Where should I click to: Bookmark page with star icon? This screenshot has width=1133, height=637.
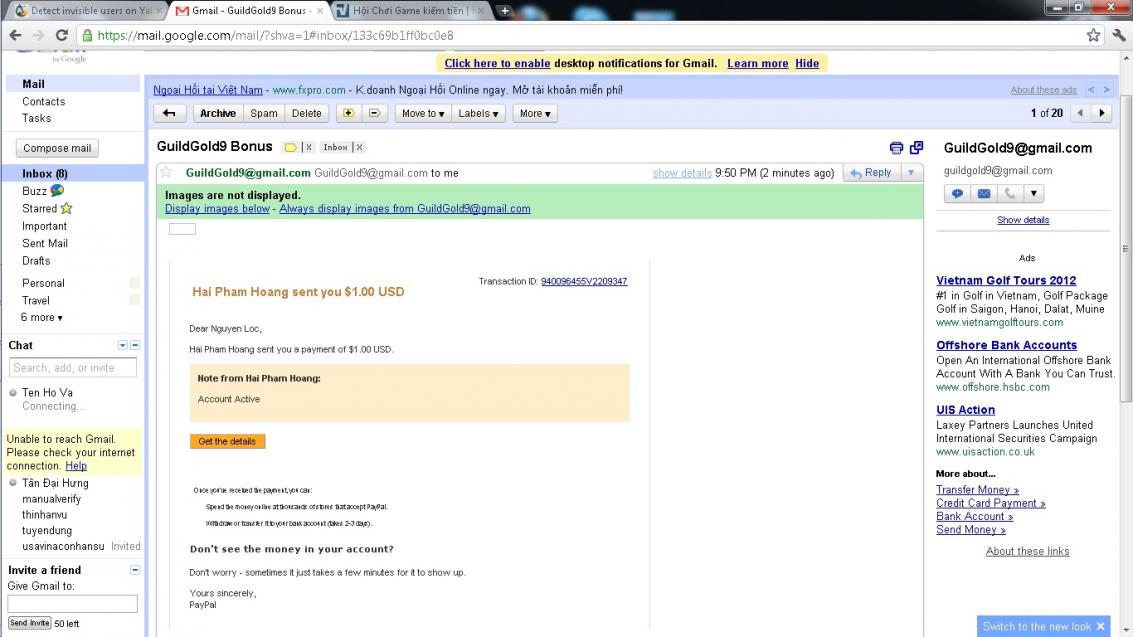[x=1093, y=35]
